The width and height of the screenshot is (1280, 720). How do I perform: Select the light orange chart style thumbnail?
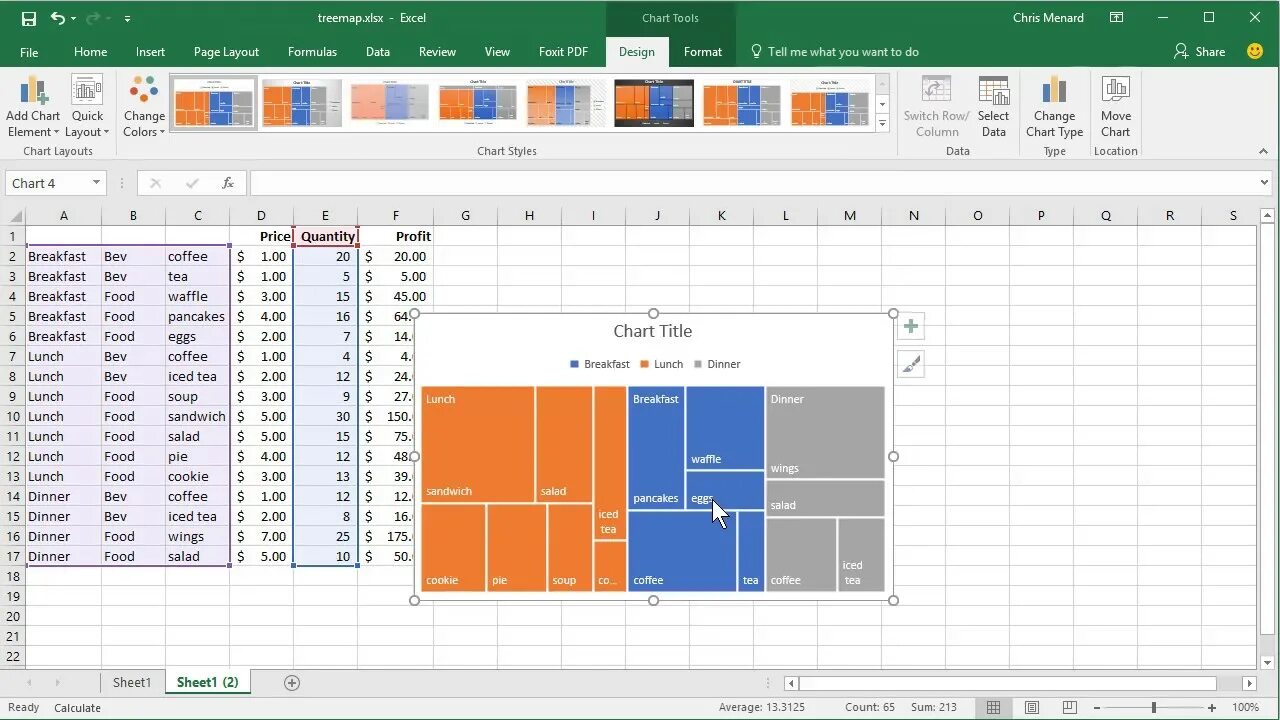pyautogui.click(x=389, y=102)
